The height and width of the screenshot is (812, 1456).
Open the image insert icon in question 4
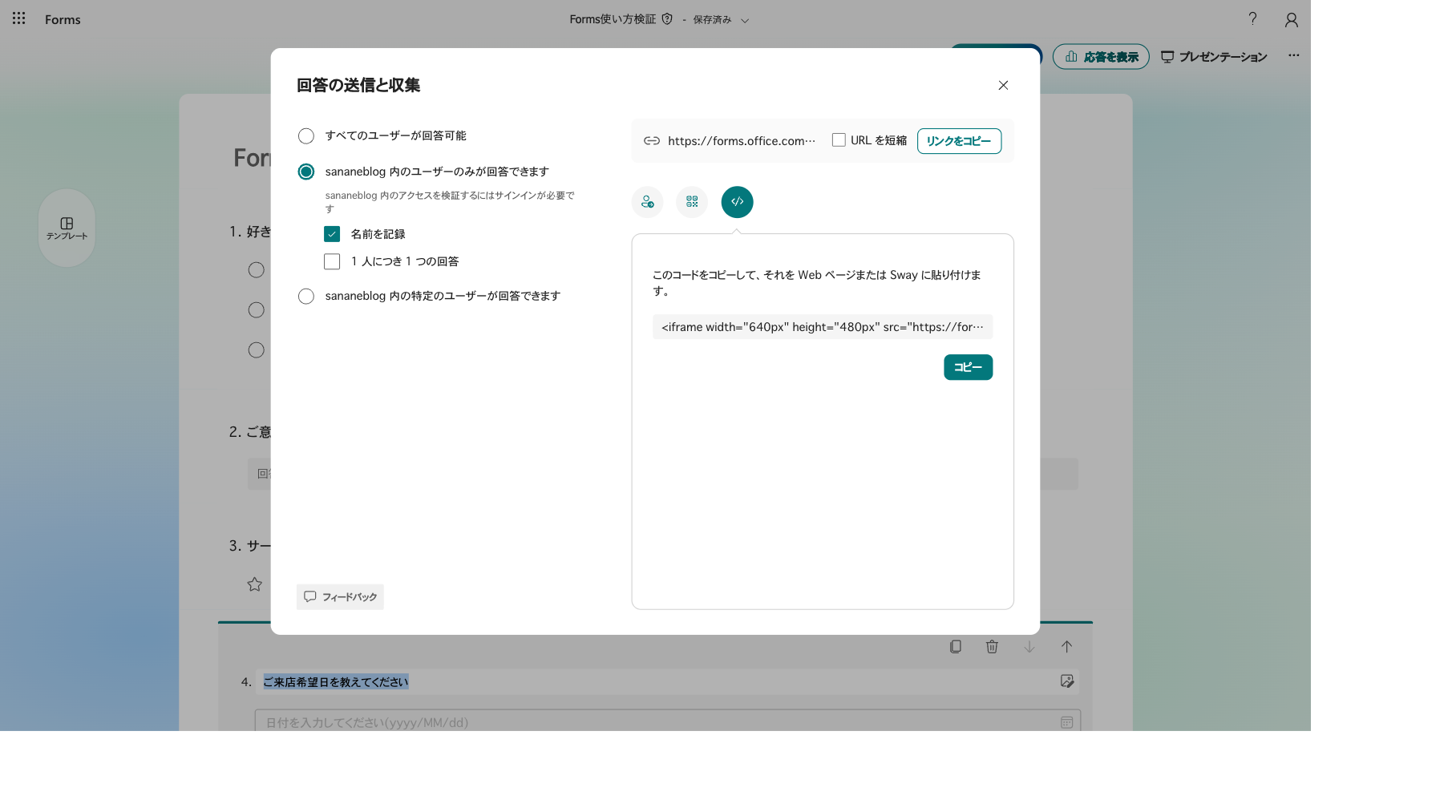coord(1066,681)
